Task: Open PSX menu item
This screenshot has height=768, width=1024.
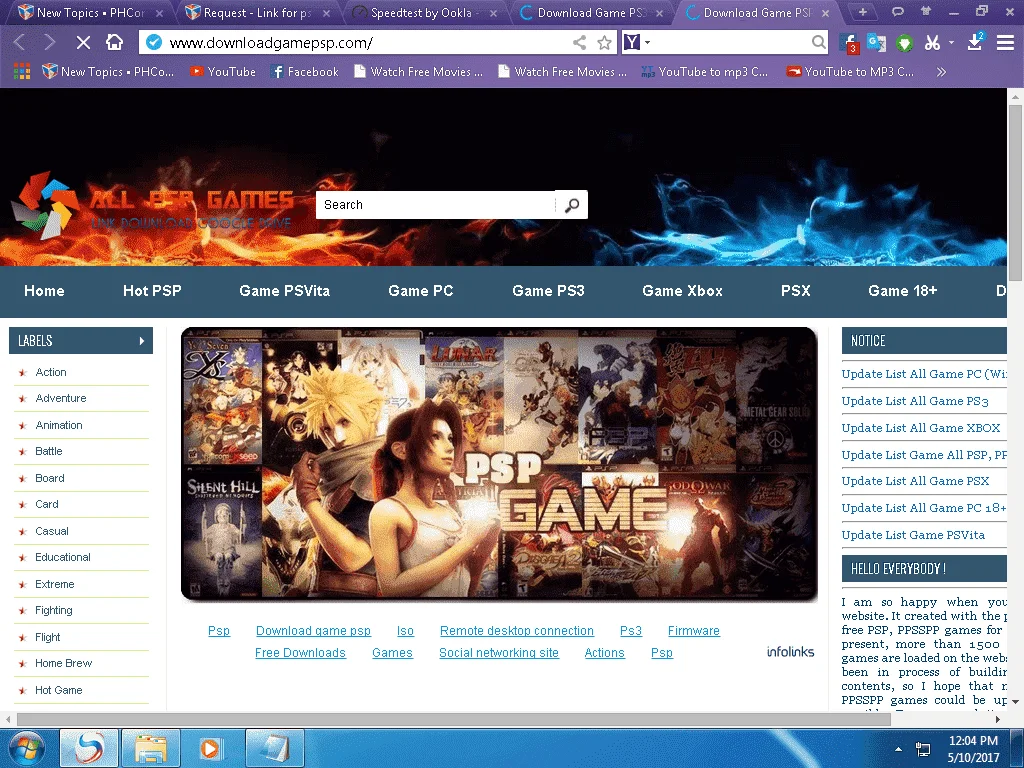Action: pos(795,291)
